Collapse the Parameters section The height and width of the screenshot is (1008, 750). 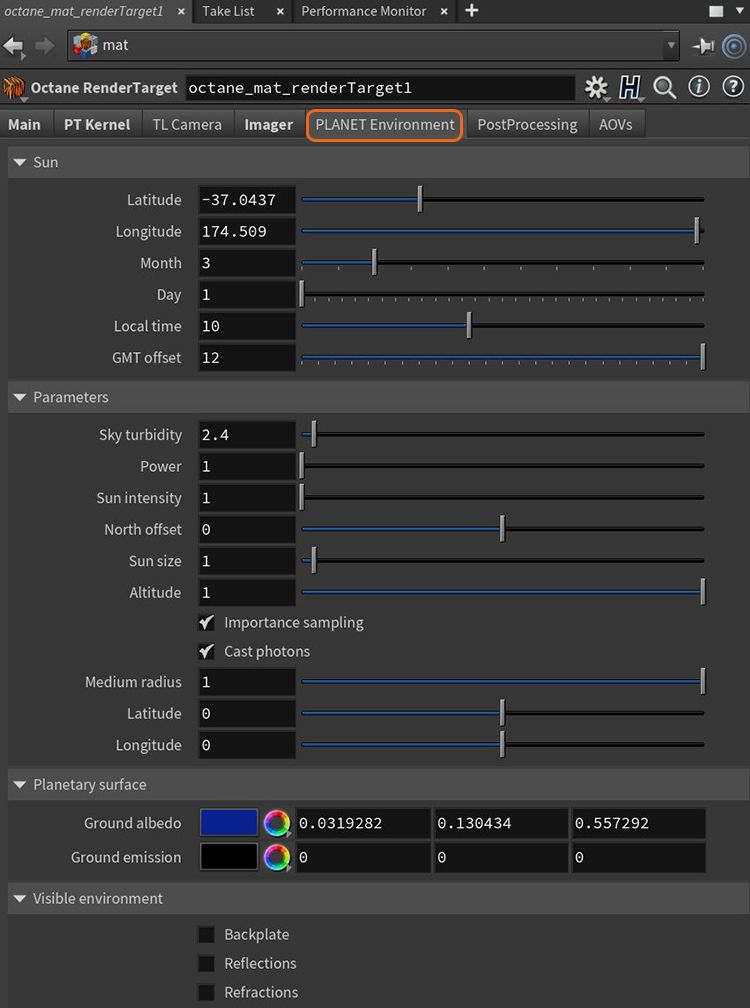coord(19,397)
